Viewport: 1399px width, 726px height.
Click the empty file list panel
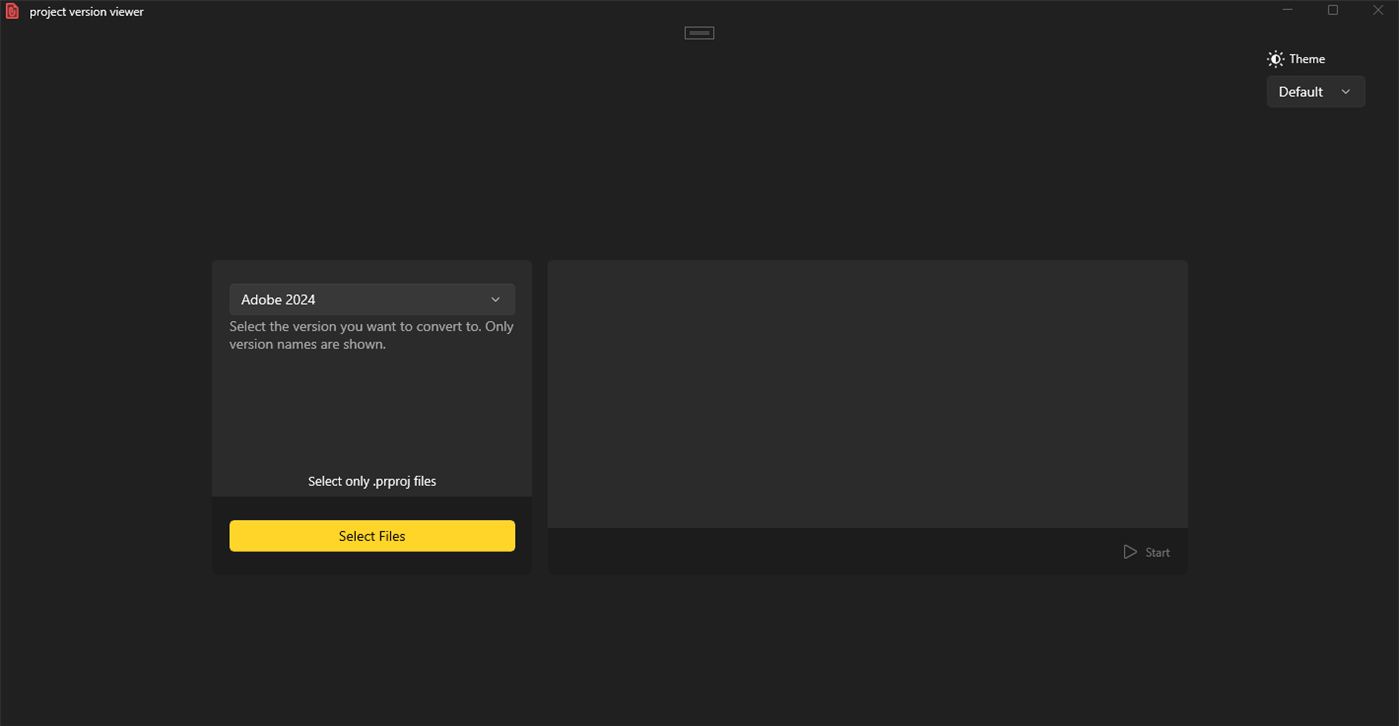point(867,394)
